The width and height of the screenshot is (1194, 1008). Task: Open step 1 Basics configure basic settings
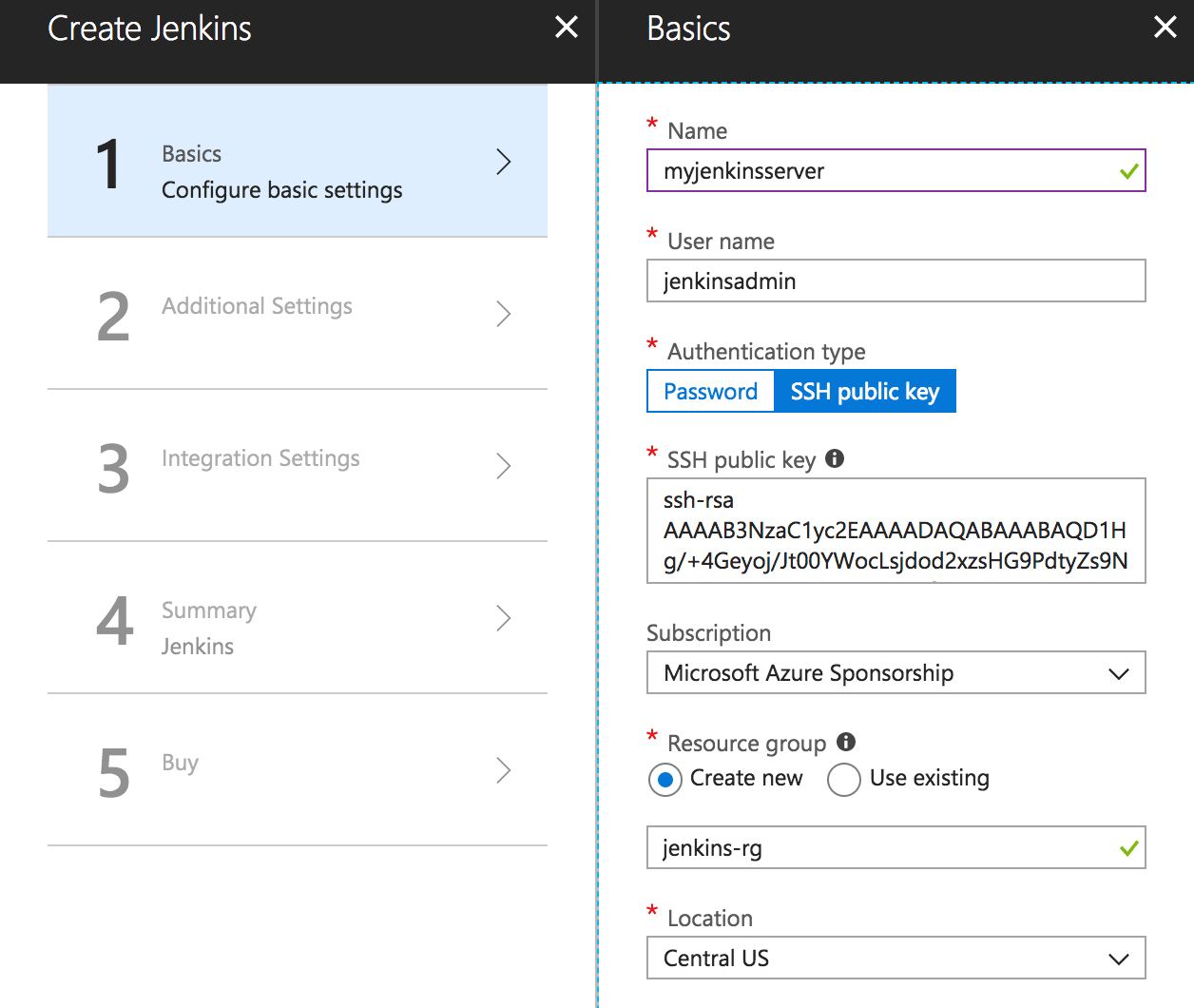298,161
